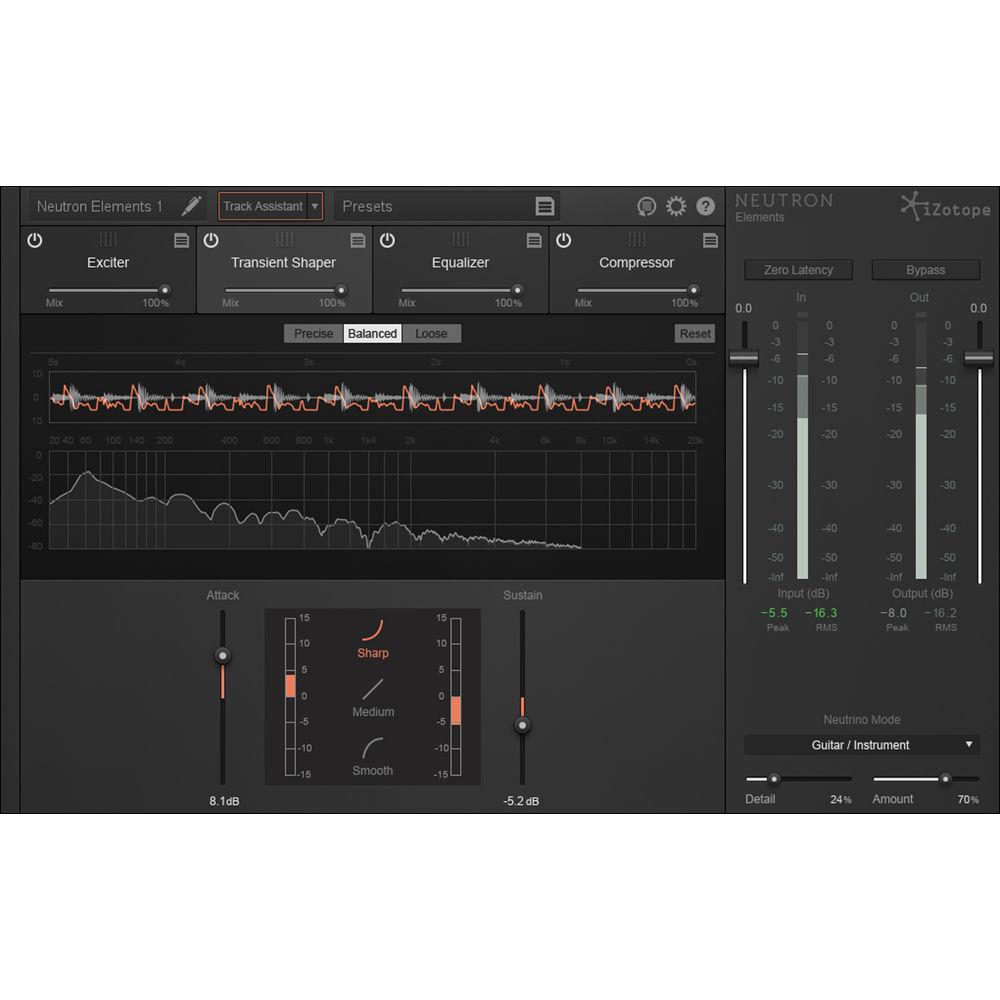This screenshot has width=1000, height=1000.
Task: Click the Bypass button
Action: pos(924,269)
